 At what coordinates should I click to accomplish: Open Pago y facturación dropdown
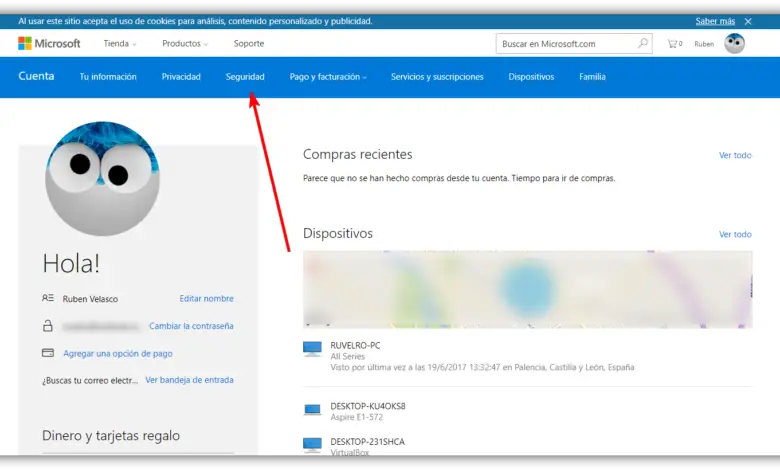pyautogui.click(x=328, y=77)
